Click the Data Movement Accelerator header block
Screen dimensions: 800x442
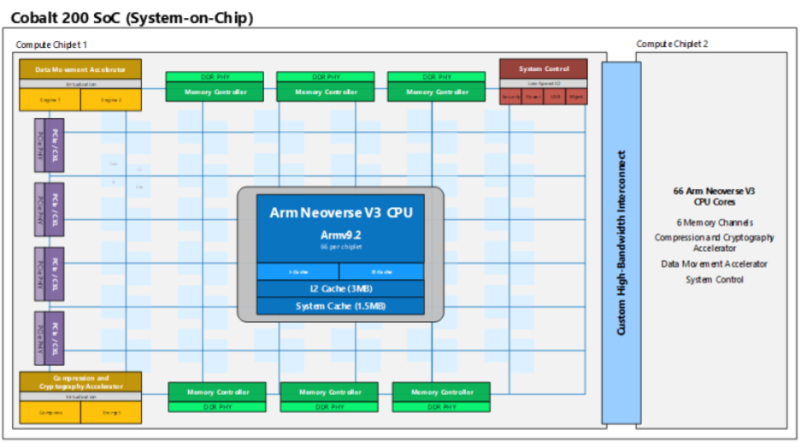(x=80, y=70)
